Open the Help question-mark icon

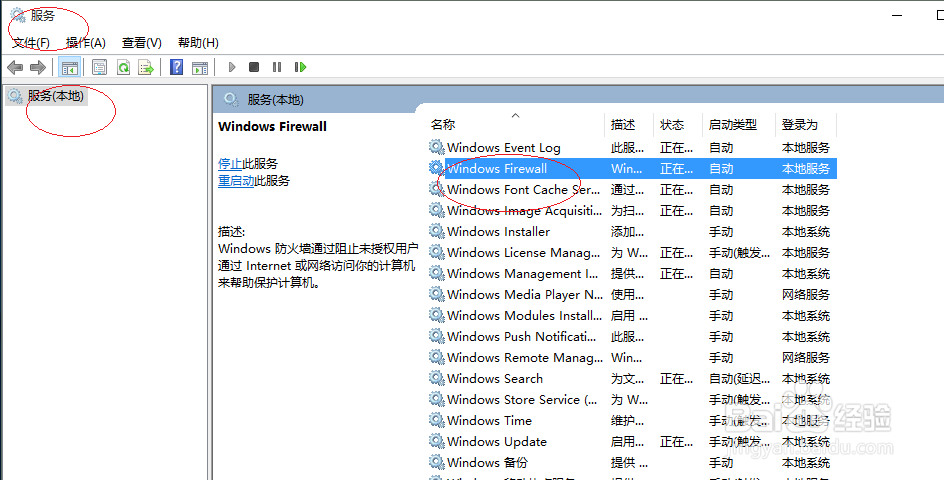pos(176,67)
